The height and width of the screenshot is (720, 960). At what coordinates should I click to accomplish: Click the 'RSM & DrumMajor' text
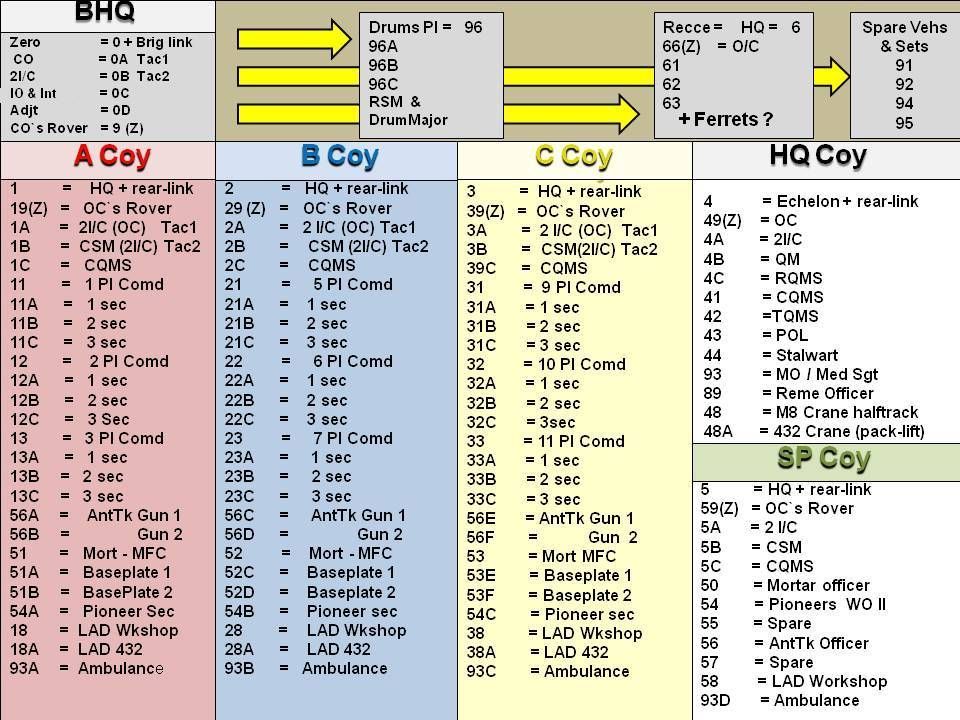point(408,111)
